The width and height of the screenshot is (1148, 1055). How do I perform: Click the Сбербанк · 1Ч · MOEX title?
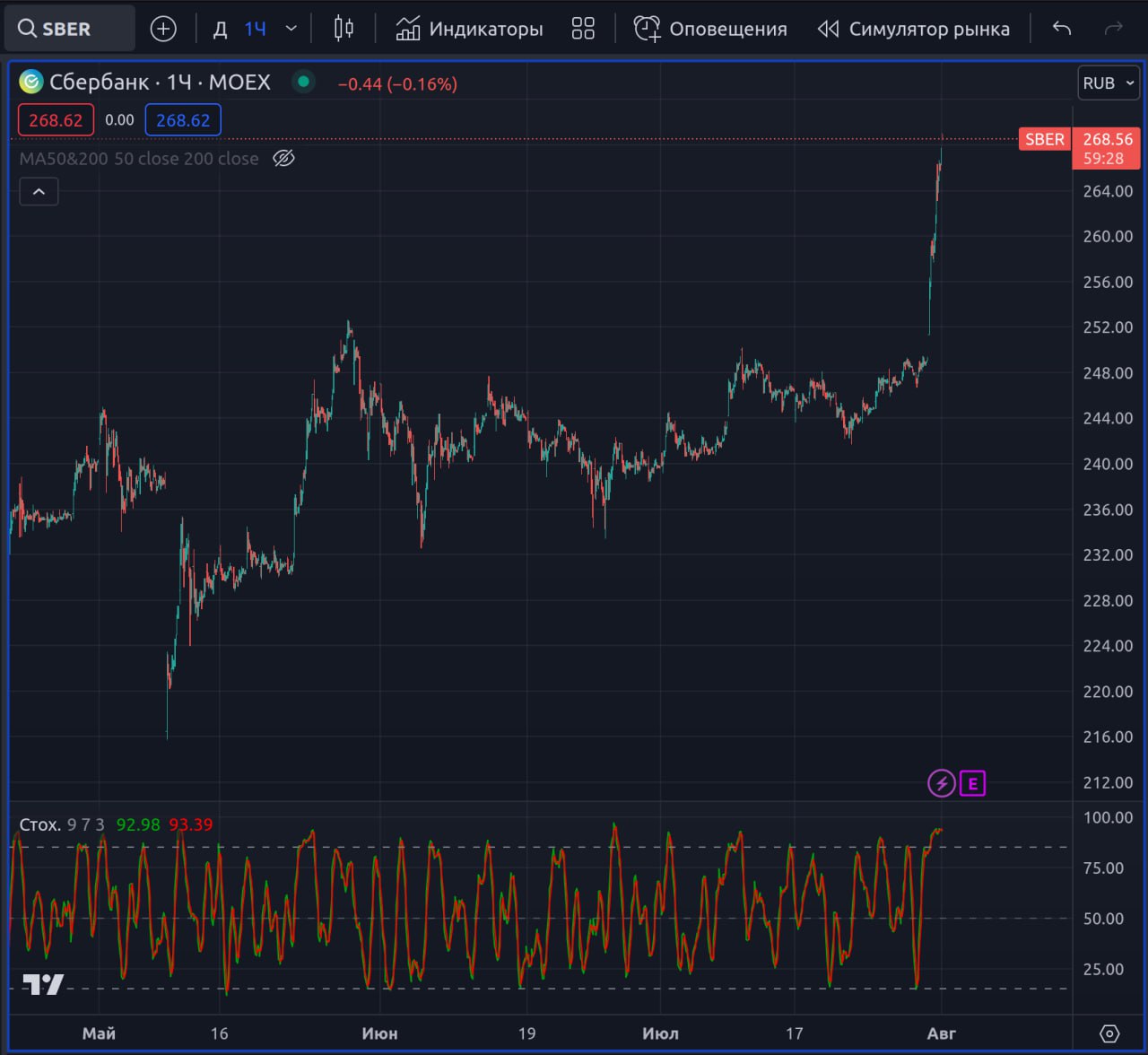pos(160,83)
